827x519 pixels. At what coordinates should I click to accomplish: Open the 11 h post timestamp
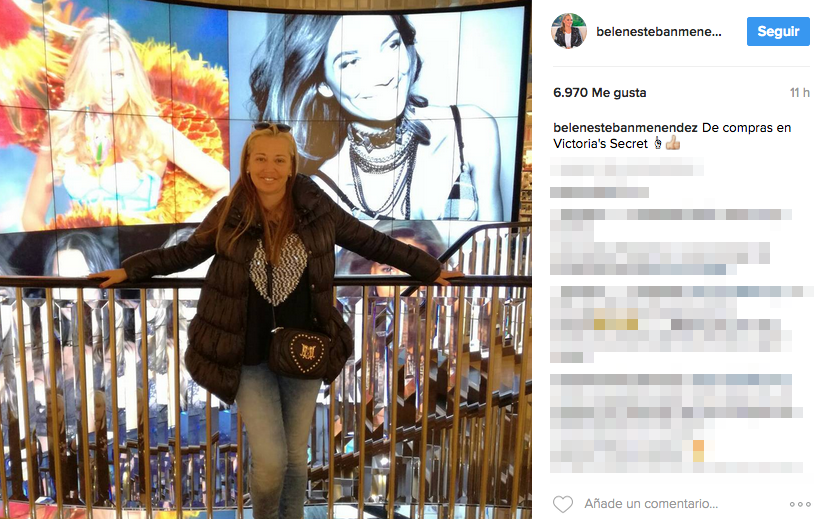(800, 93)
